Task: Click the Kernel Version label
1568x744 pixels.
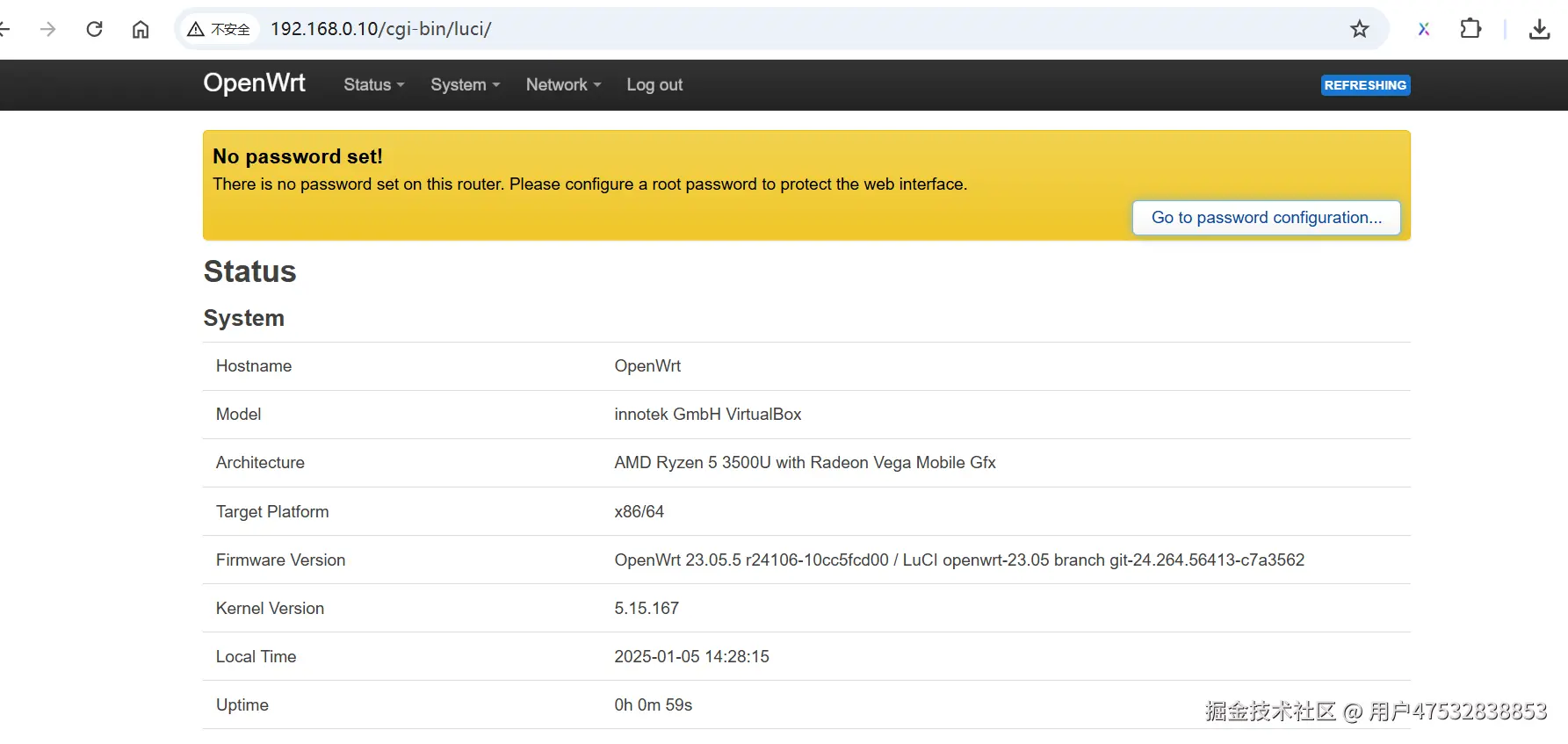Action: pyautogui.click(x=270, y=609)
